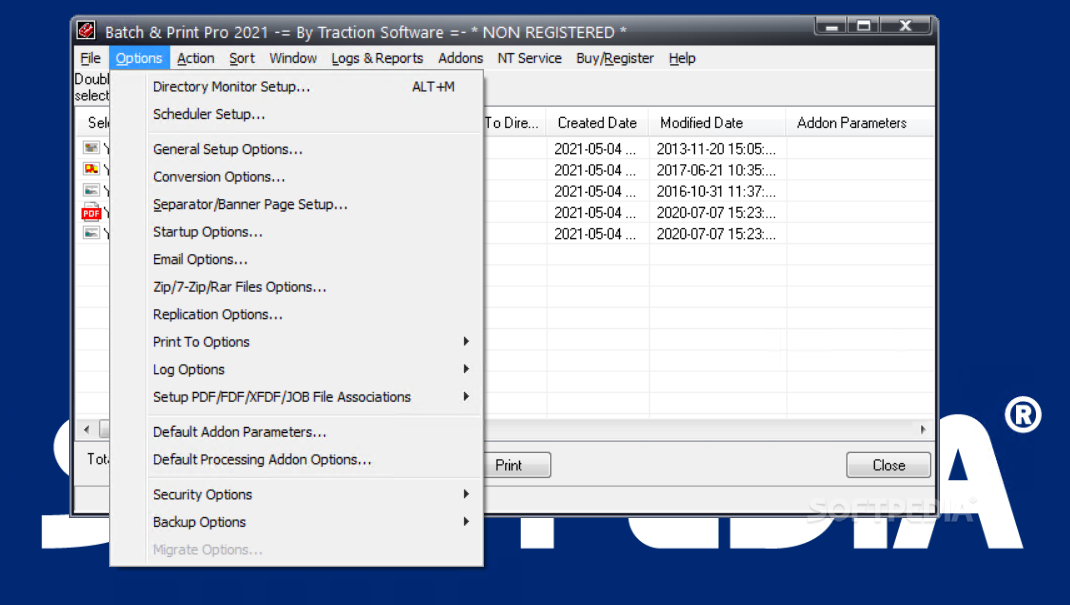This screenshot has height=605, width=1070.
Task: Minimize the Batch & Print Pro window
Action: tap(831, 26)
